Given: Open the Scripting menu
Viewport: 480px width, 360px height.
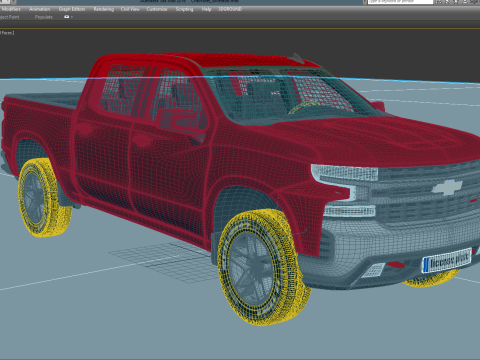Looking at the screenshot, I should (184, 9).
